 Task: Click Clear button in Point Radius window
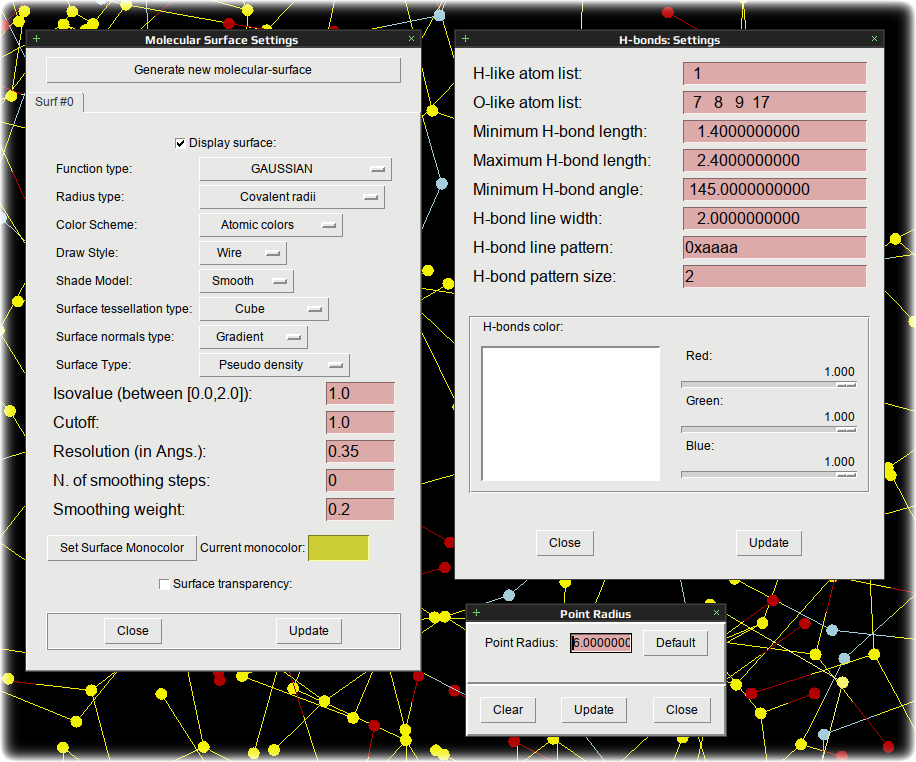coord(508,710)
